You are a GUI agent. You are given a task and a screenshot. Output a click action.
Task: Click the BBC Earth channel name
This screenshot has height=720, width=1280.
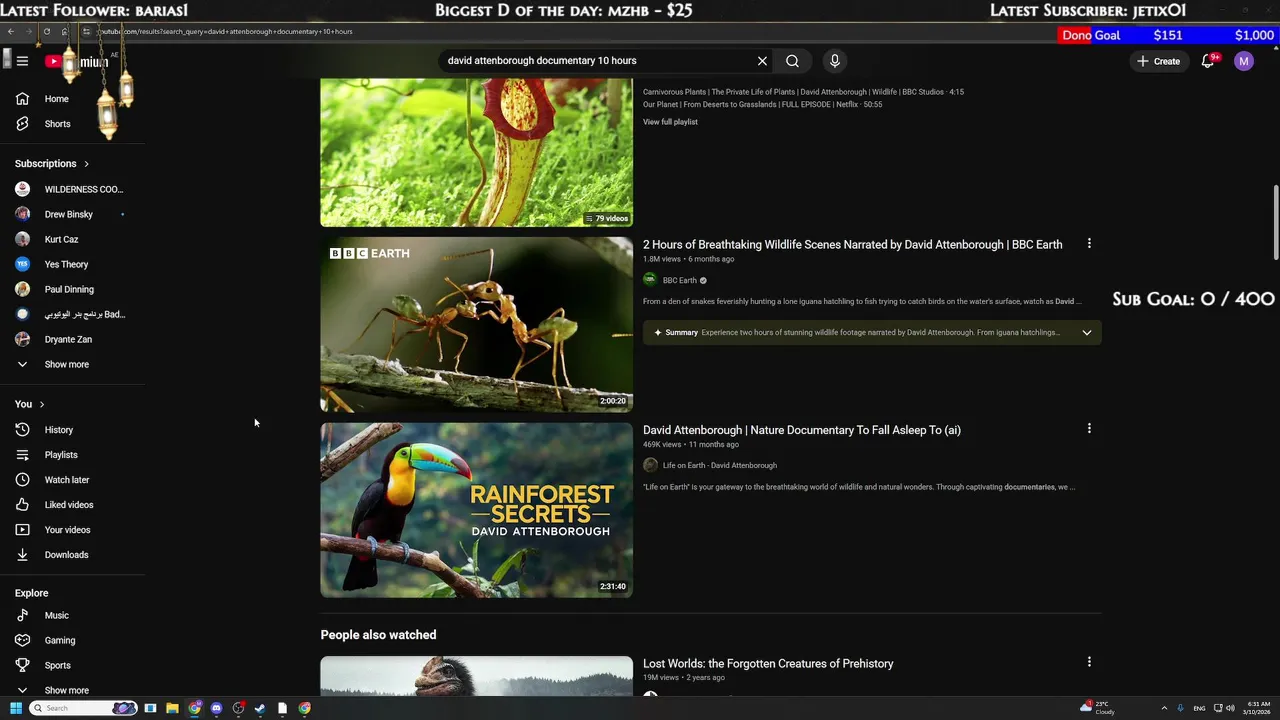pos(680,281)
